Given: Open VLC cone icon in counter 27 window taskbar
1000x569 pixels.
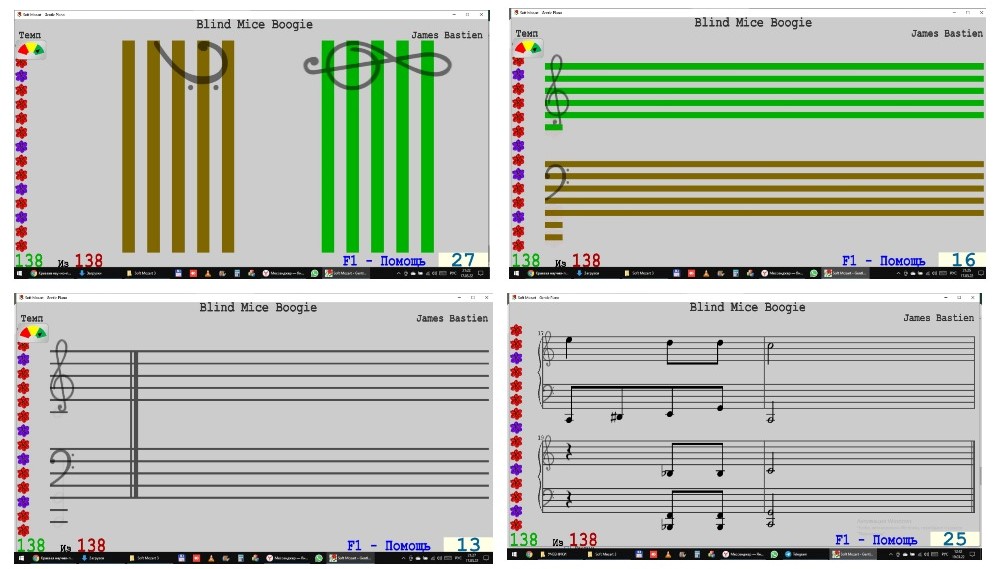Looking at the screenshot, I should click(207, 273).
